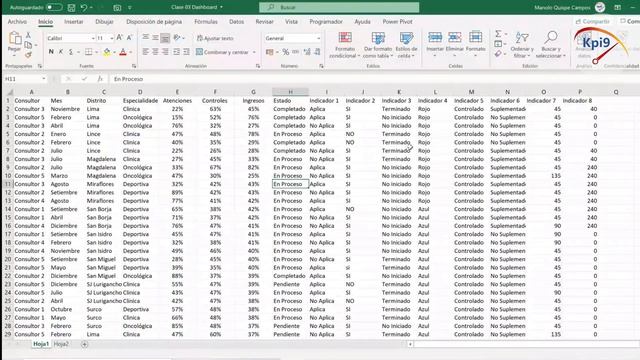Viewport: 640px width, 360px height.
Task: Click the Increase indent icon
Action: click(x=187, y=52)
